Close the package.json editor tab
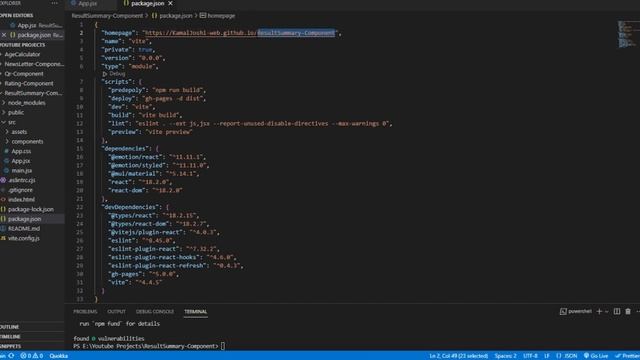The height and width of the screenshot is (360, 640). coord(170,3)
